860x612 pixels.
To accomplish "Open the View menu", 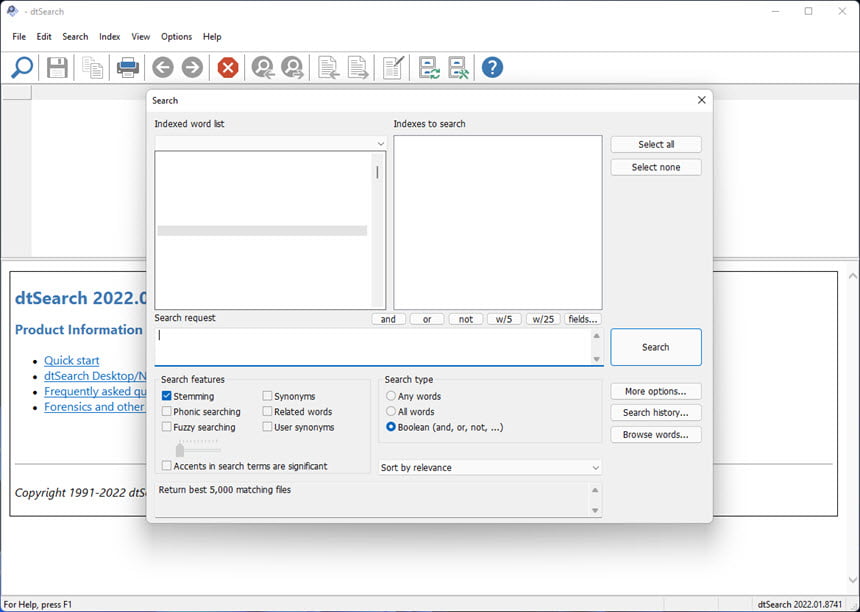I will click(140, 37).
